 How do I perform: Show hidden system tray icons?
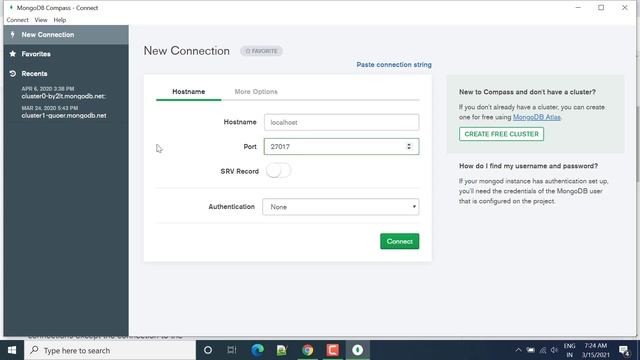click(518, 350)
